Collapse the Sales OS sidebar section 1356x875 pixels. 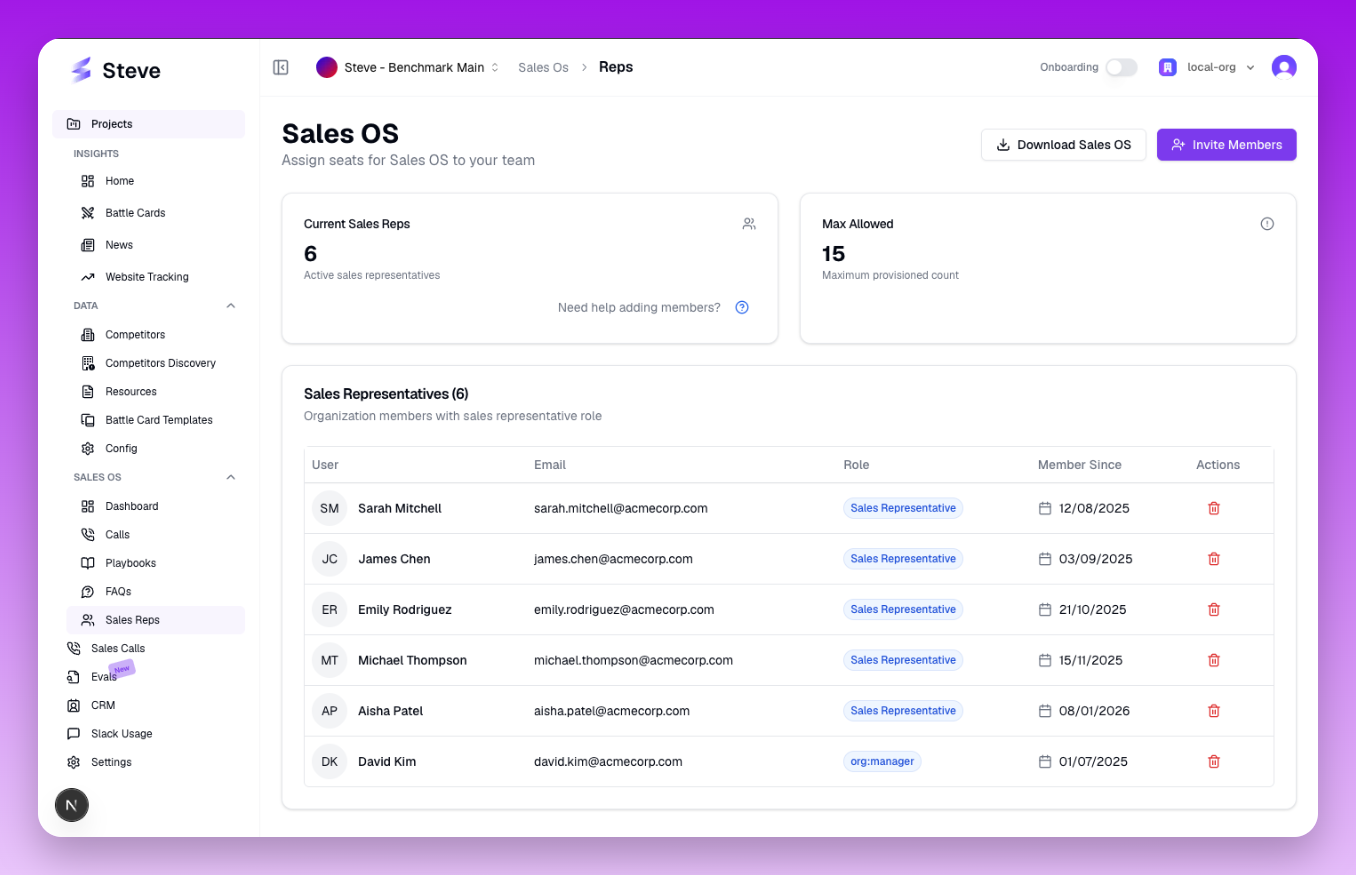point(231,477)
